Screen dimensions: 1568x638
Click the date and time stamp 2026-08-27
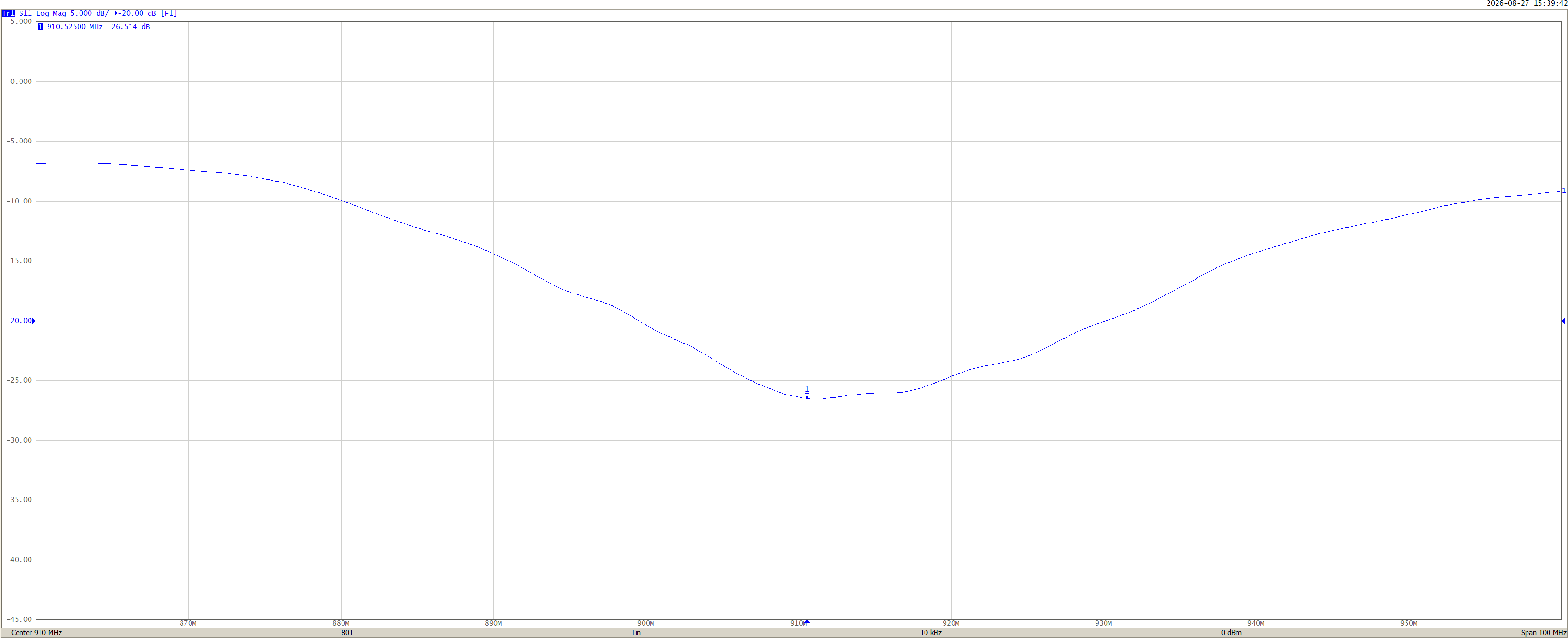tap(1527, 4)
